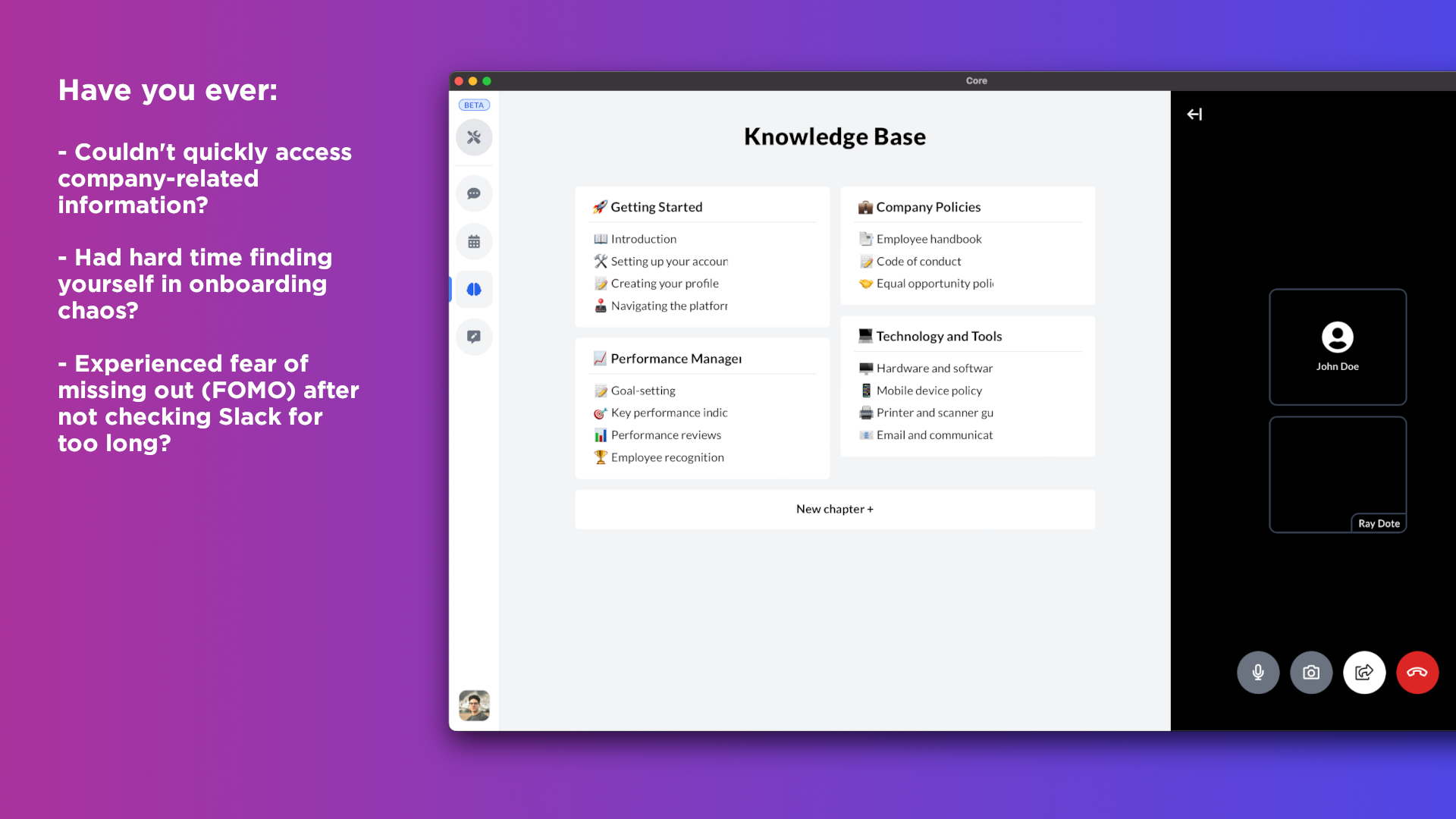
Task: Toggle the camera button
Action: [1311, 673]
